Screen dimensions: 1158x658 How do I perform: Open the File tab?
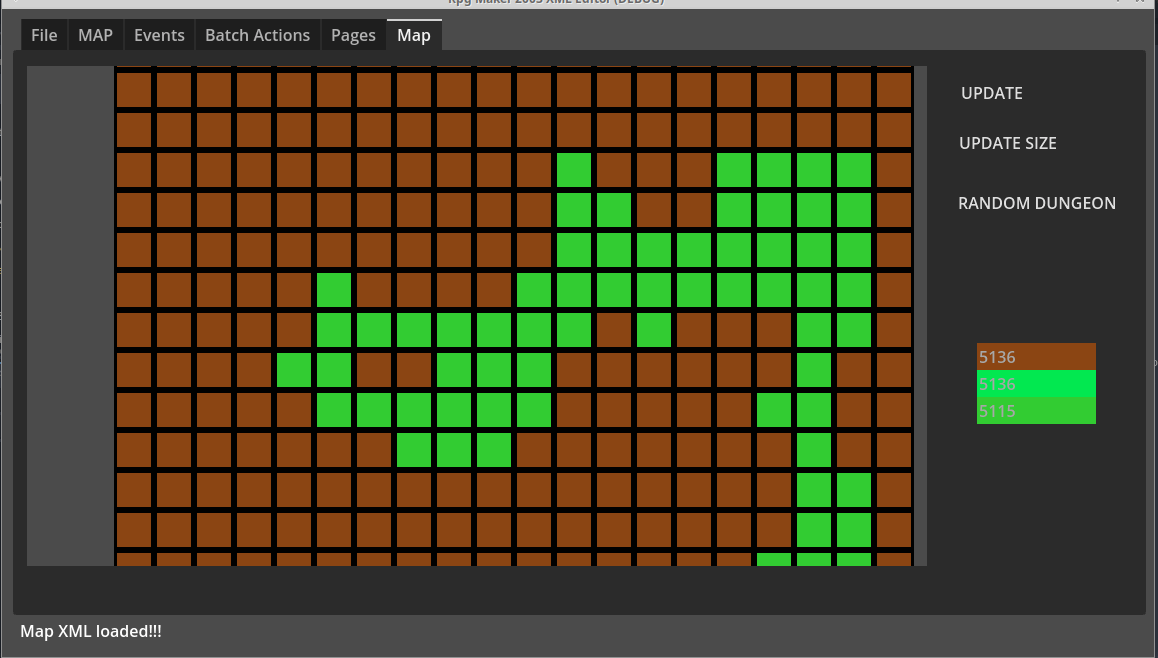(x=44, y=35)
